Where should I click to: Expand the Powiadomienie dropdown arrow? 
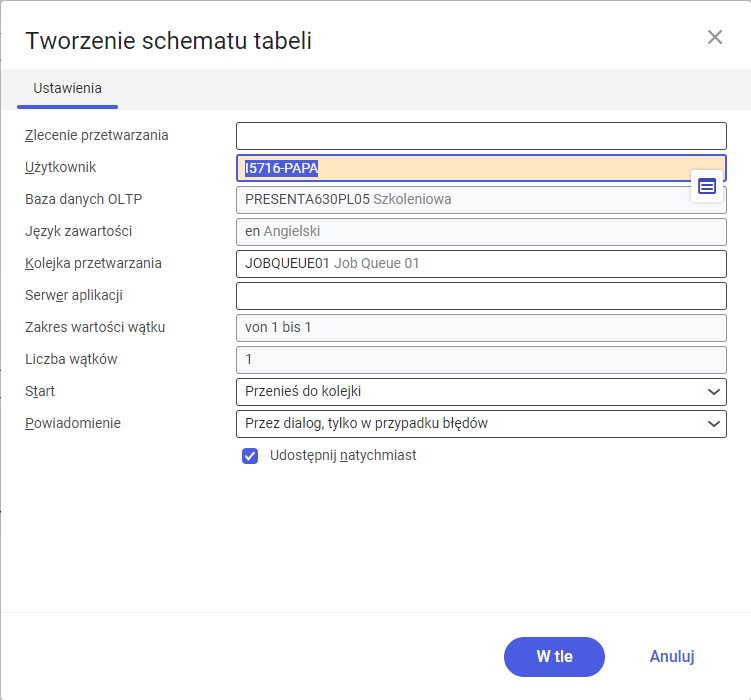[x=714, y=424]
